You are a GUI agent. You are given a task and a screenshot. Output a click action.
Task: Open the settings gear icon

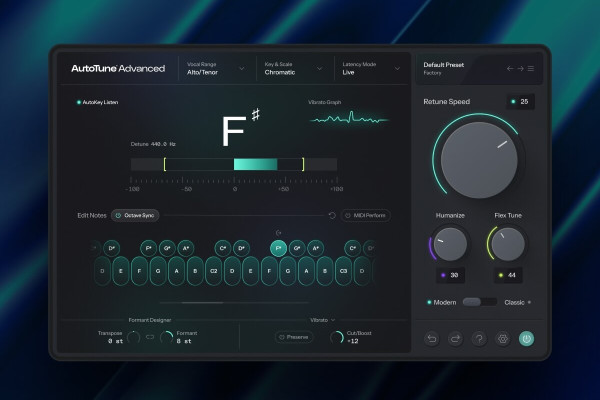[x=503, y=339]
